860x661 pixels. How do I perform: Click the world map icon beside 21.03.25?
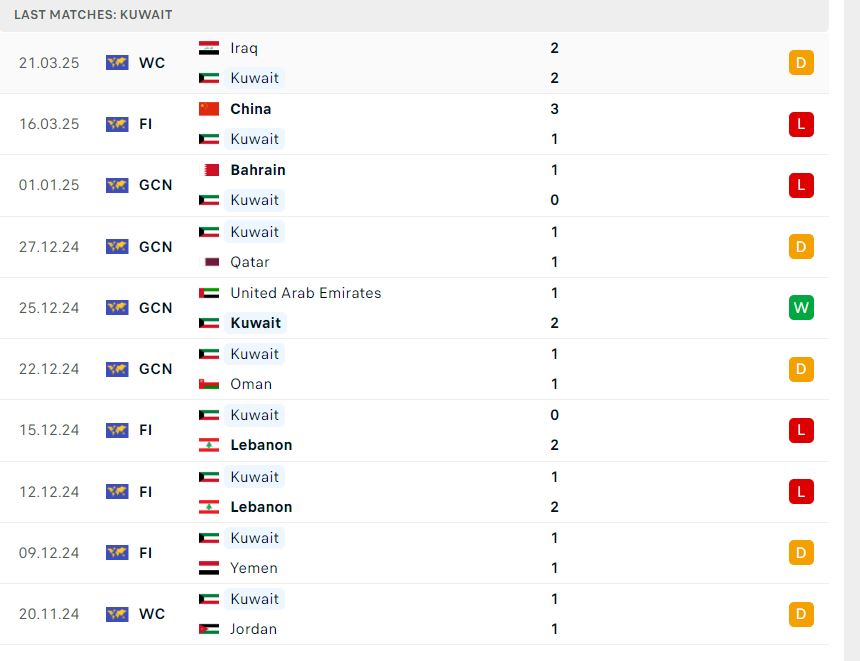click(x=117, y=63)
